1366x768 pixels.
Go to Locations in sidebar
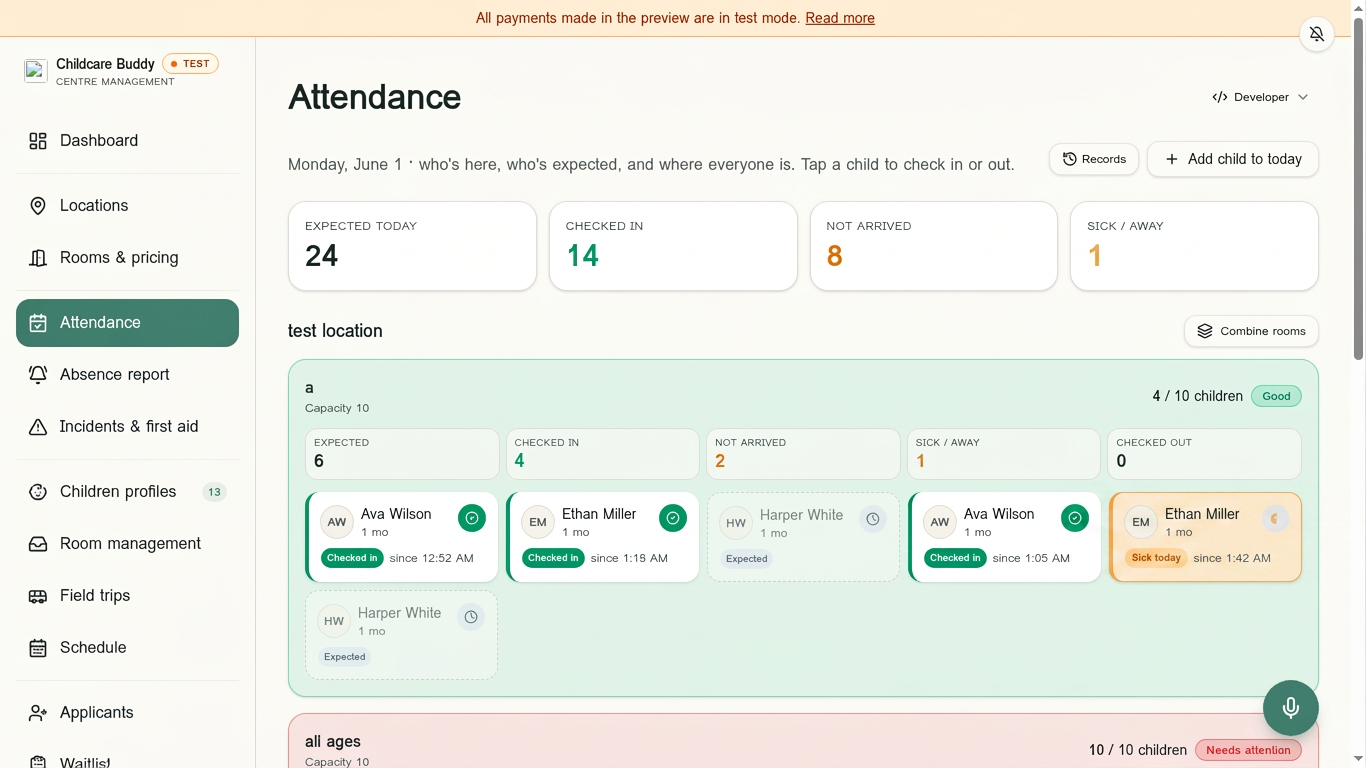[x=127, y=206]
